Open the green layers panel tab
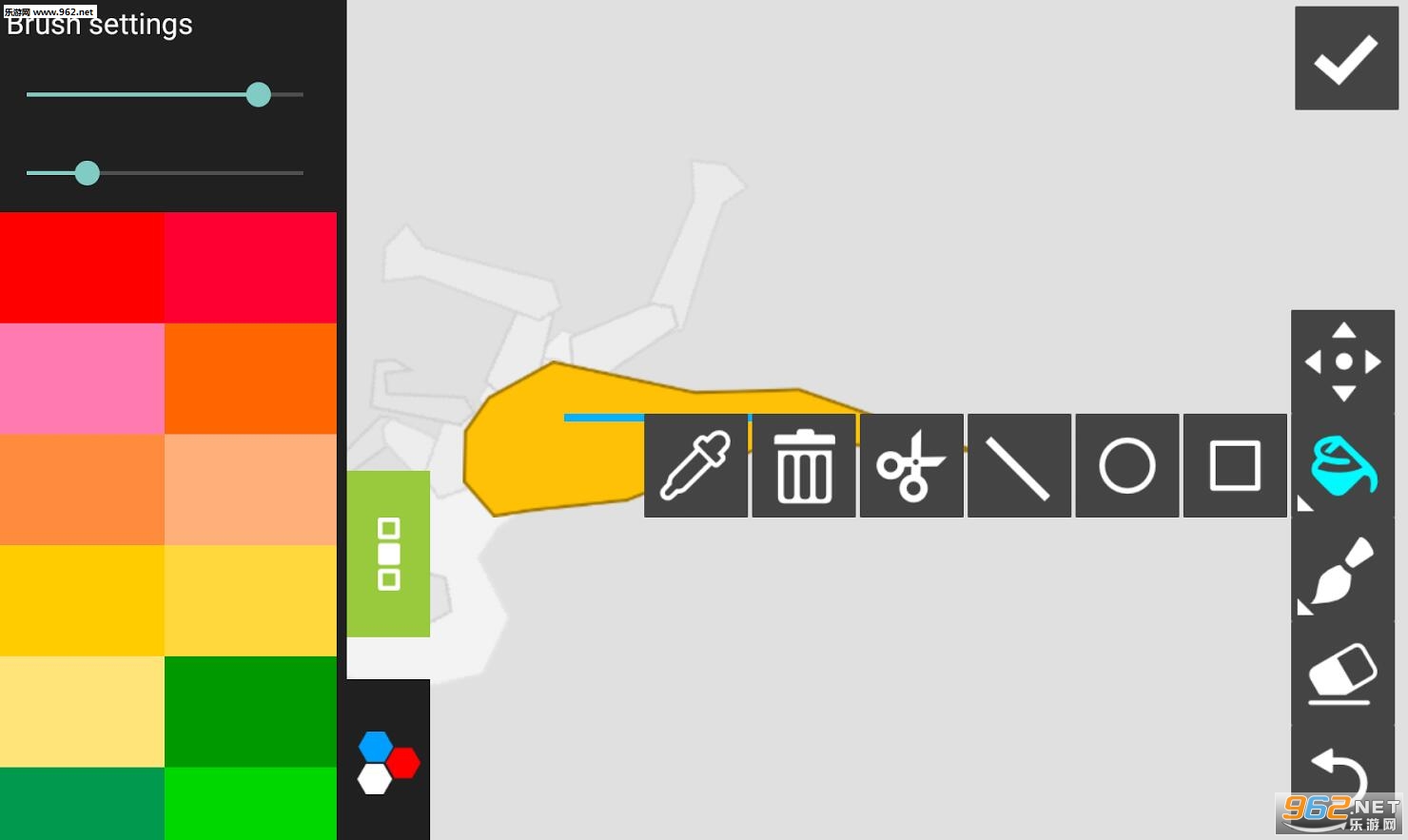The height and width of the screenshot is (840, 1408). (388, 554)
